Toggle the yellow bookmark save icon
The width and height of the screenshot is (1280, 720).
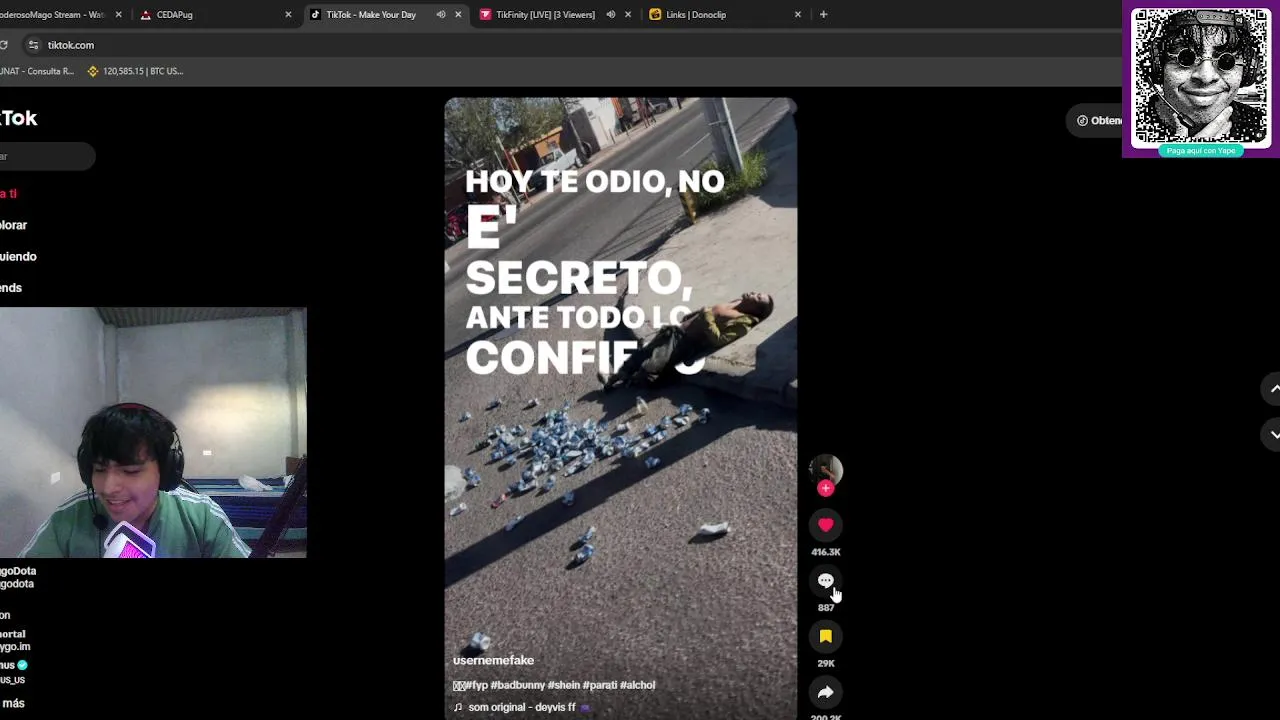click(825, 636)
